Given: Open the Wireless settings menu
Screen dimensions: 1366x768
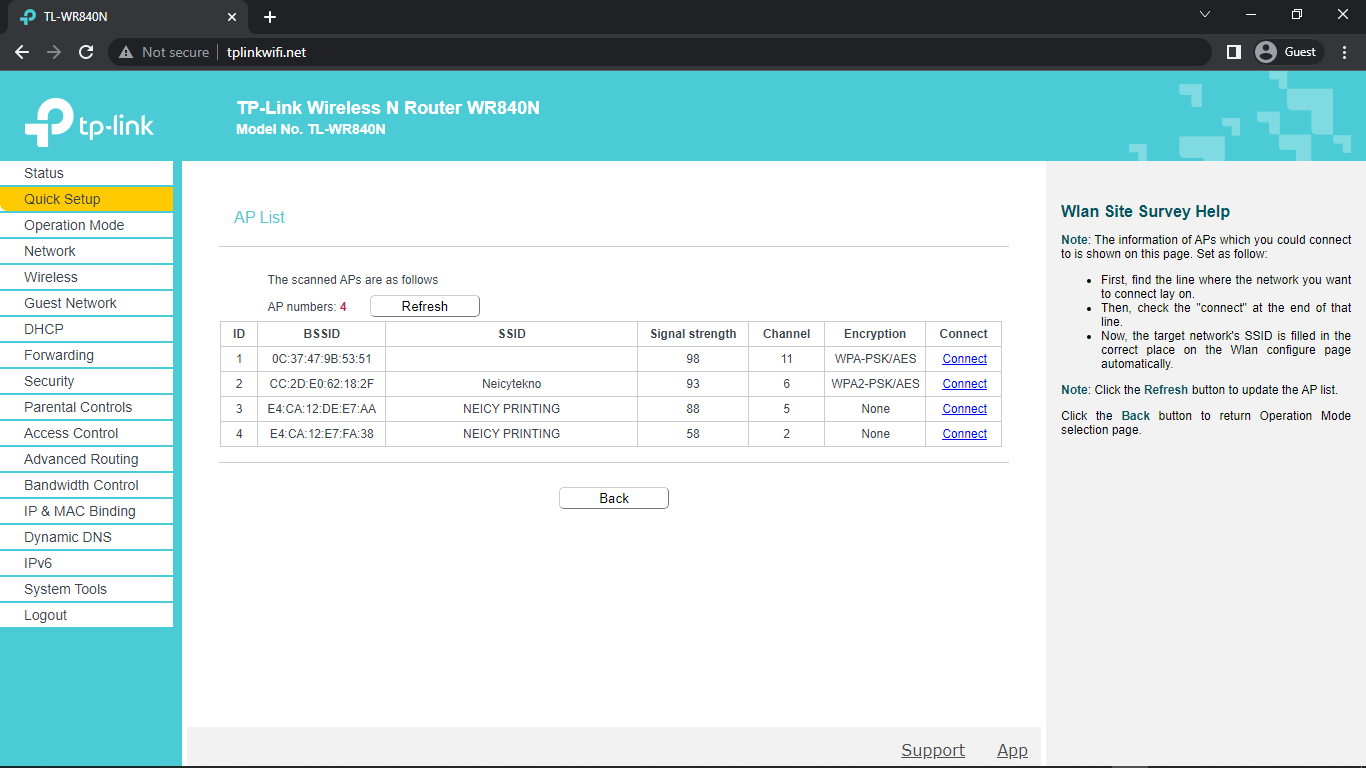Looking at the screenshot, I should tap(86, 277).
